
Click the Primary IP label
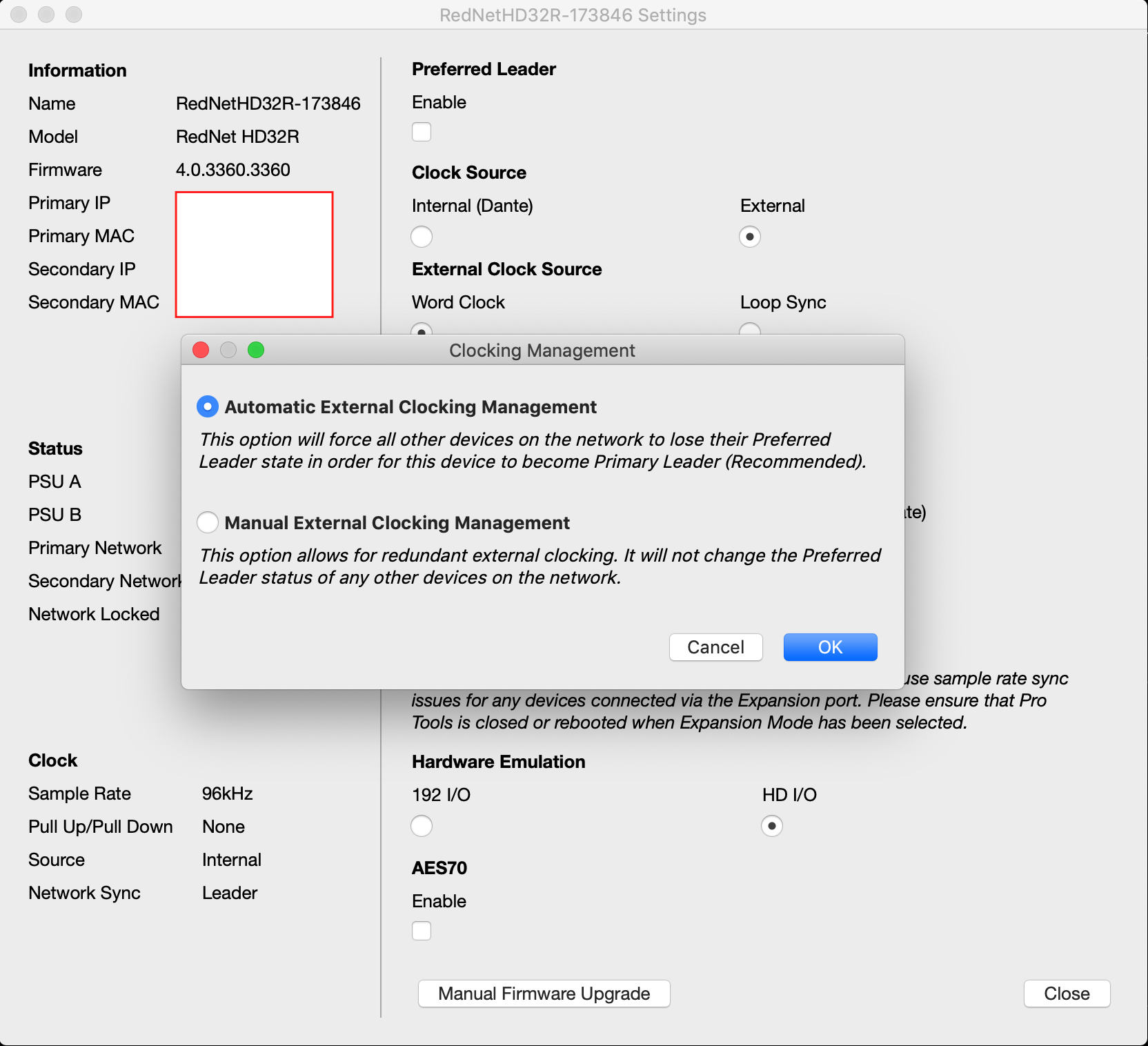[70, 203]
